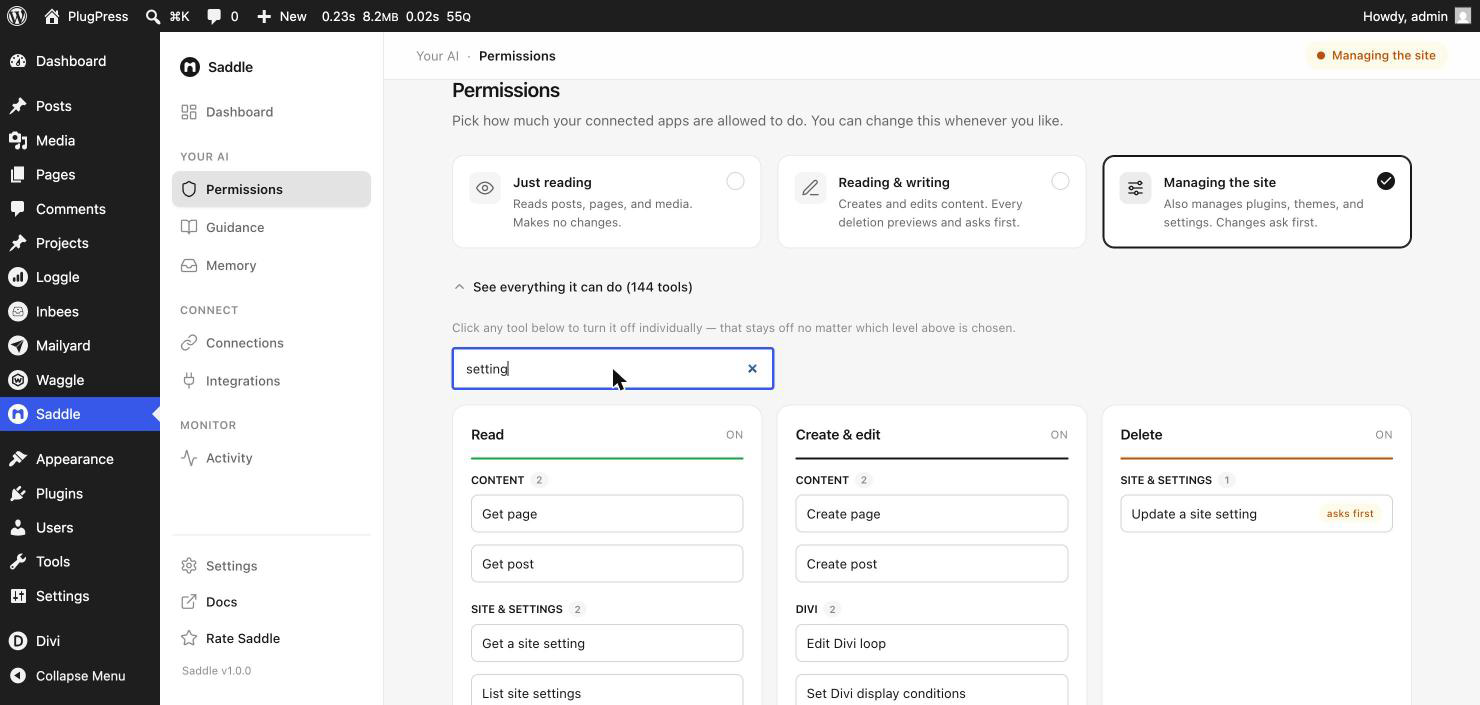Toggle Set Divi display conditions tool
The height and width of the screenshot is (705, 1480).
(932, 690)
